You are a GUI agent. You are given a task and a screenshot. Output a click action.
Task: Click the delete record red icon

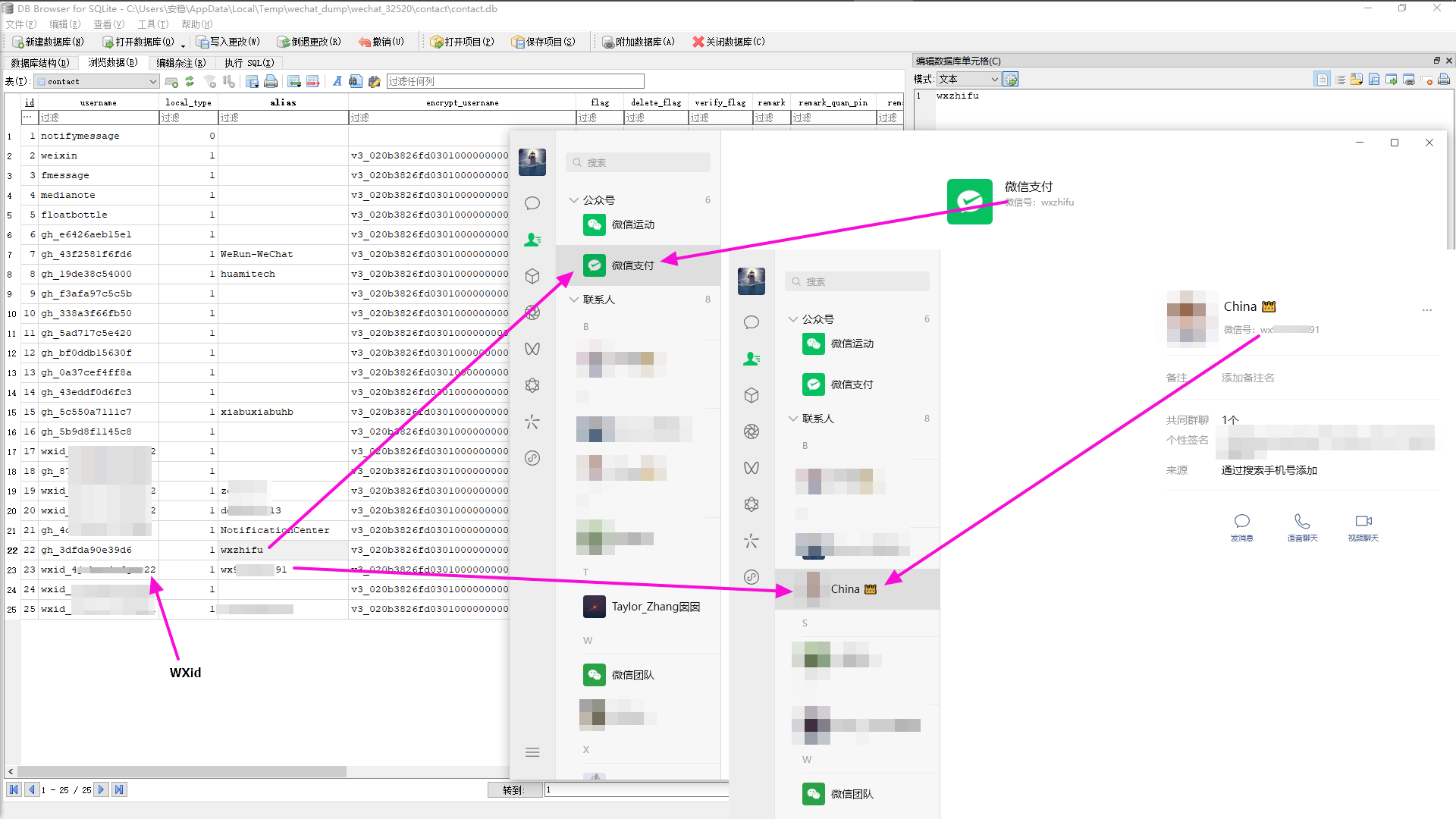(312, 81)
